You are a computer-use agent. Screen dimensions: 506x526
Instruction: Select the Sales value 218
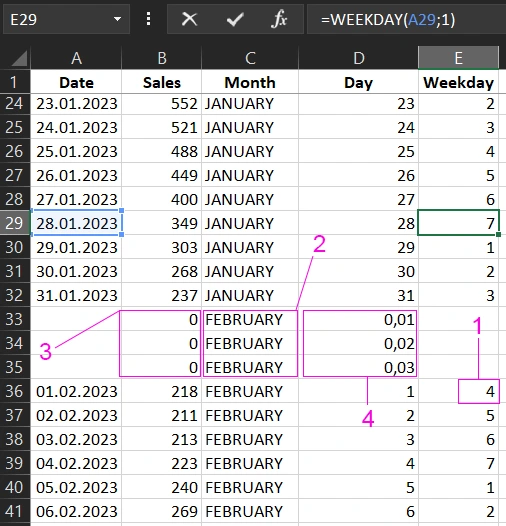pyautogui.click(x=162, y=391)
